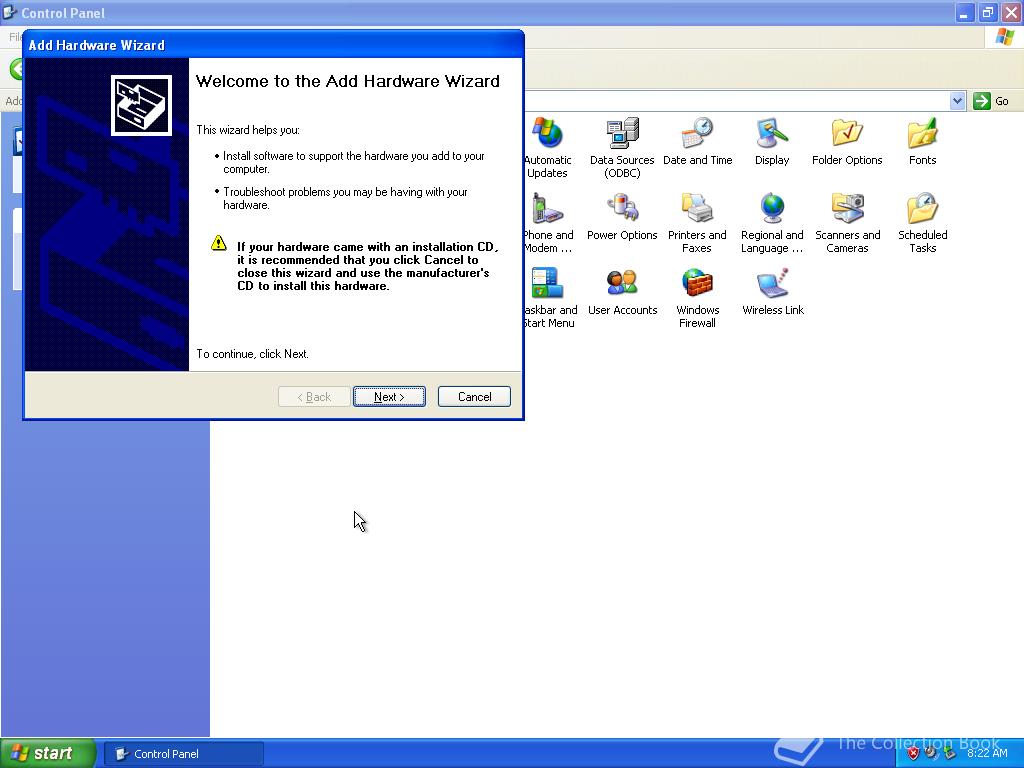This screenshot has height=768, width=1024.
Task: Open Data Sources (ODBC)
Action: 622,135
